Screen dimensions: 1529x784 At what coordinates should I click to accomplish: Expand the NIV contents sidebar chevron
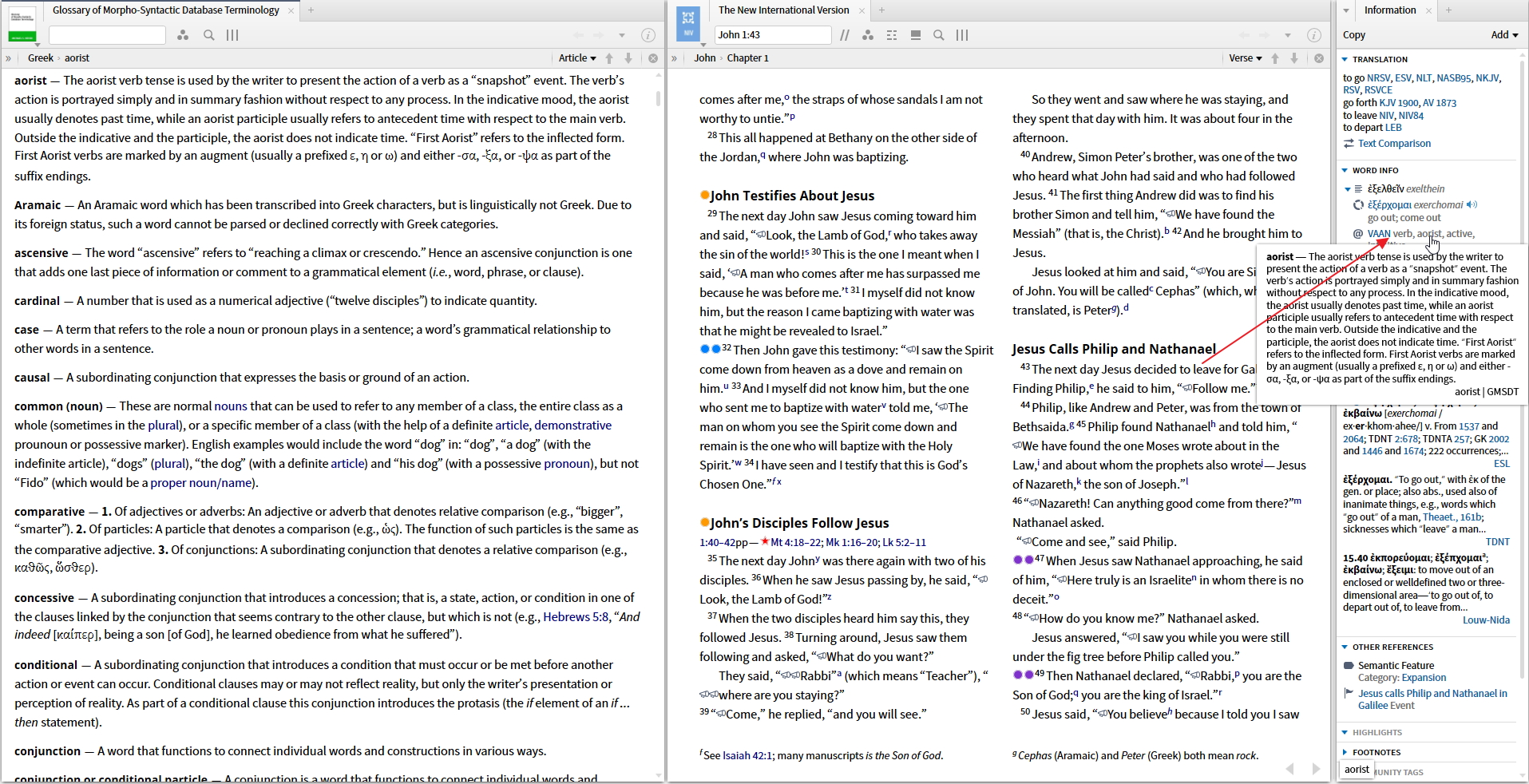tap(674, 58)
